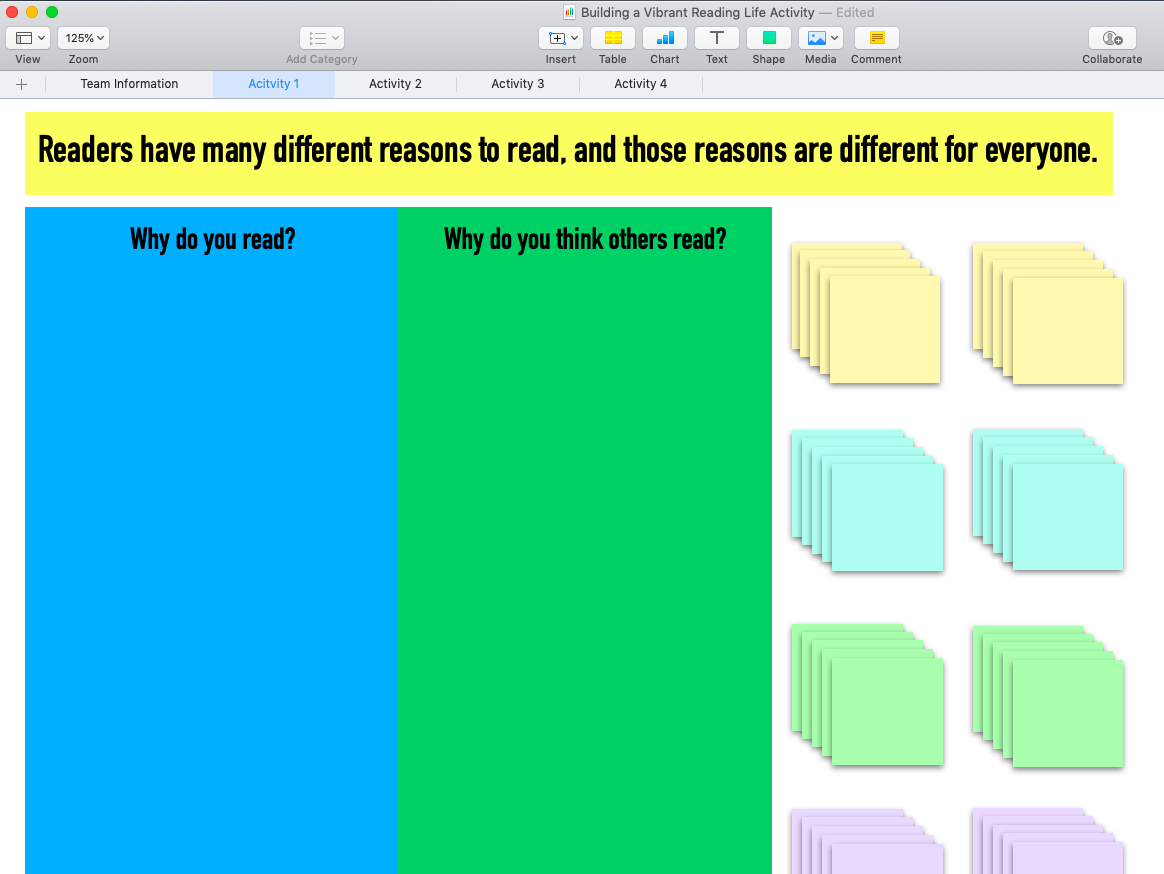Open the 125% zoom dropdown

pyautogui.click(x=83, y=38)
